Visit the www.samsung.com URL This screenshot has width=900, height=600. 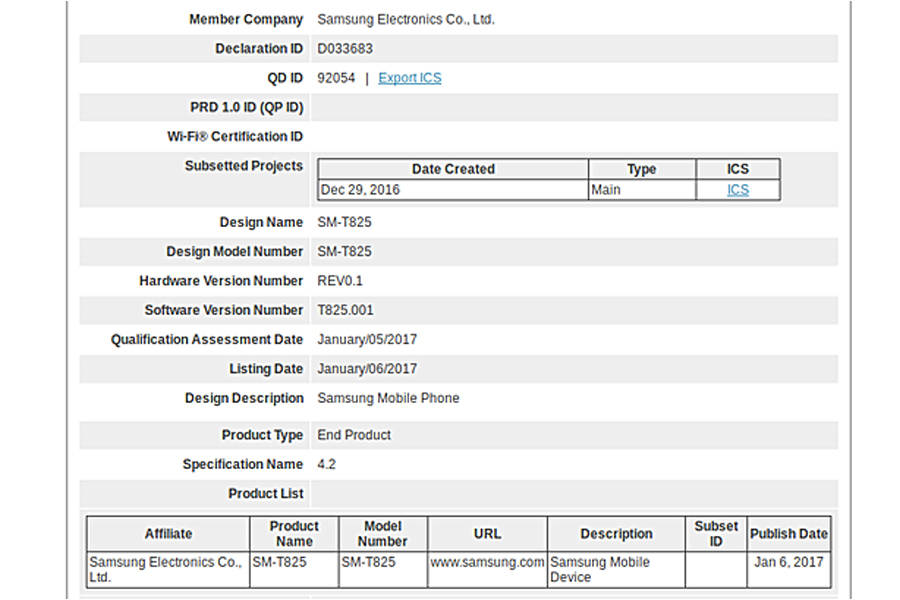tap(486, 562)
